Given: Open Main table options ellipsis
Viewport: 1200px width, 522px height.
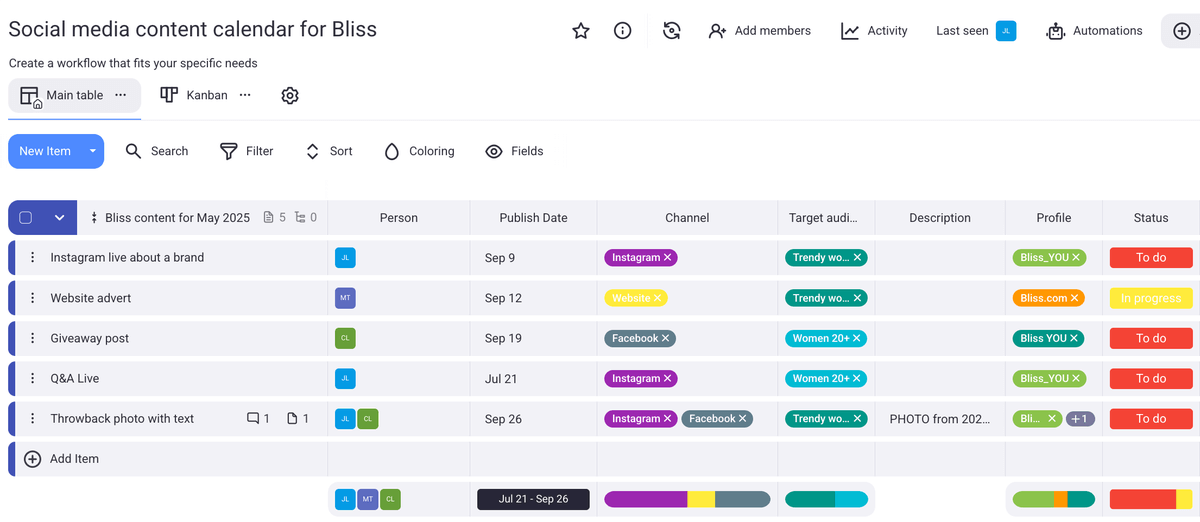Looking at the screenshot, I should 121,95.
